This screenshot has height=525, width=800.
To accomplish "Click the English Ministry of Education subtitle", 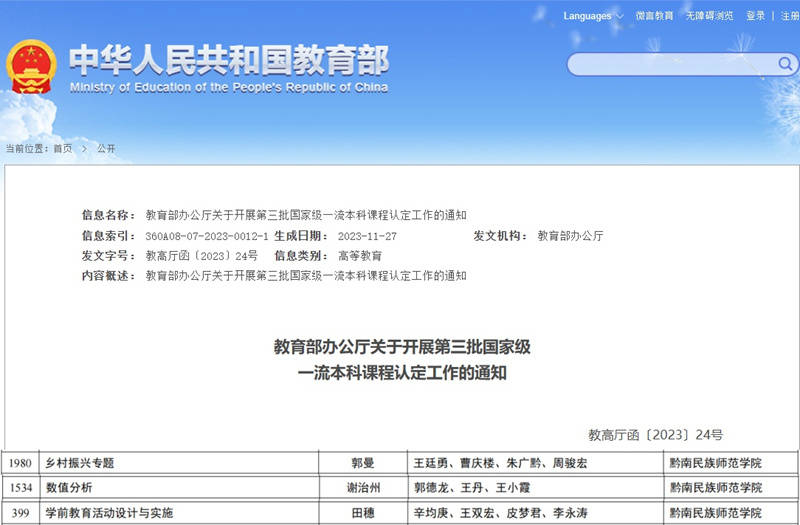I will (228, 87).
